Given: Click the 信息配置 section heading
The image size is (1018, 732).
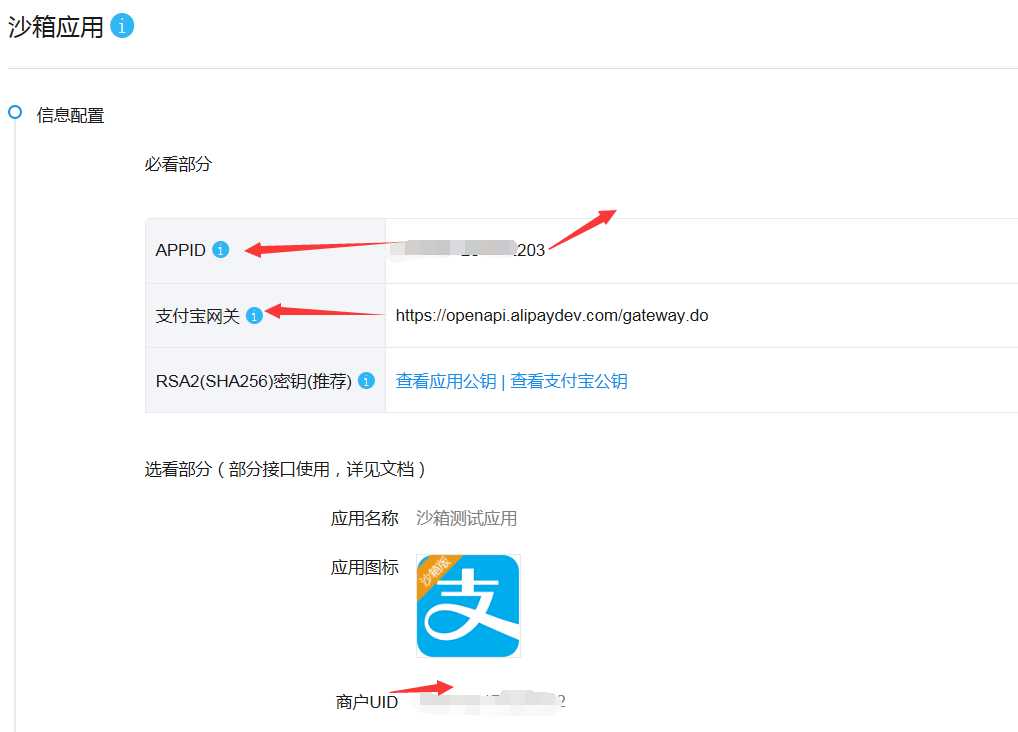Looking at the screenshot, I should coord(70,115).
